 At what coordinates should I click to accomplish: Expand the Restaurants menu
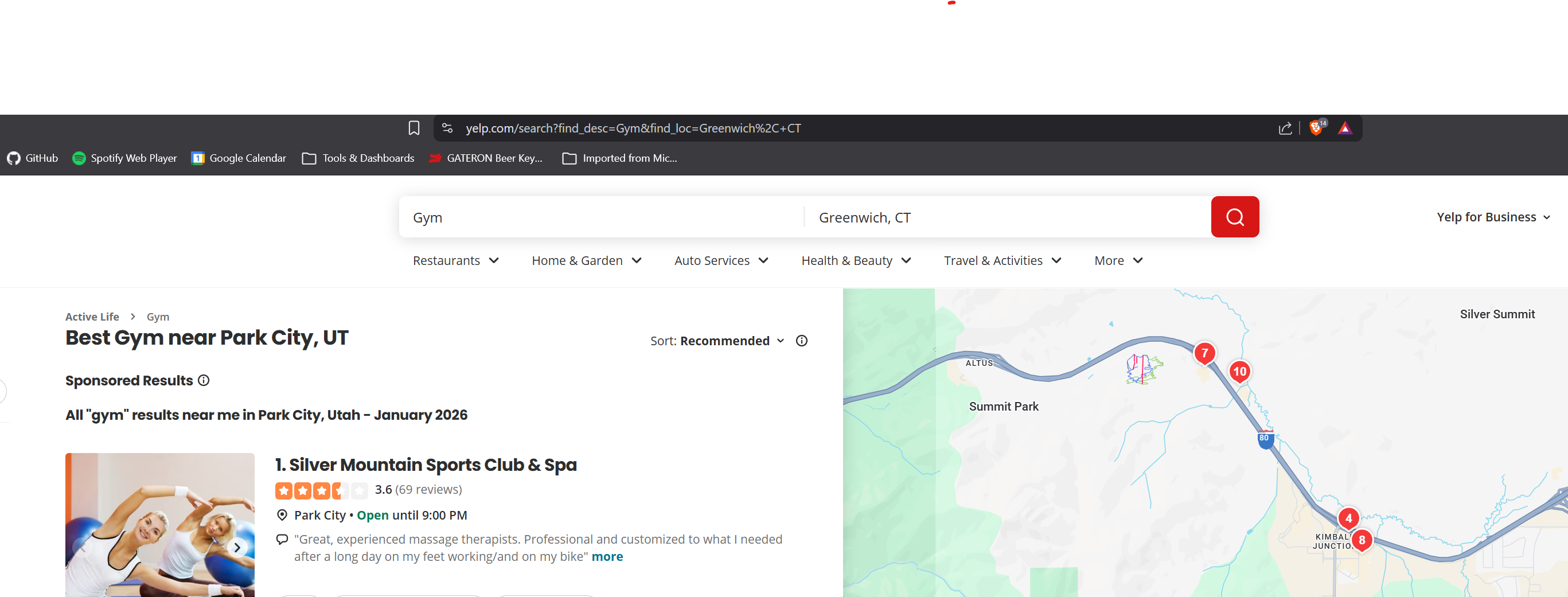[456, 261]
